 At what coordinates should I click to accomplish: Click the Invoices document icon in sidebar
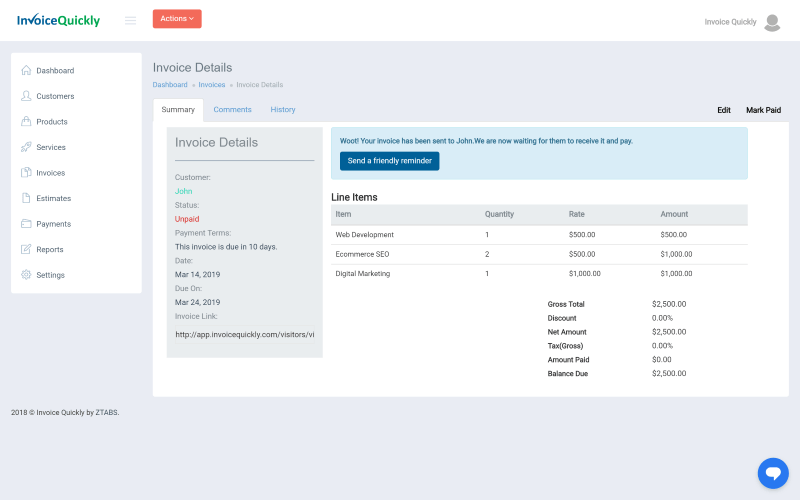point(26,173)
